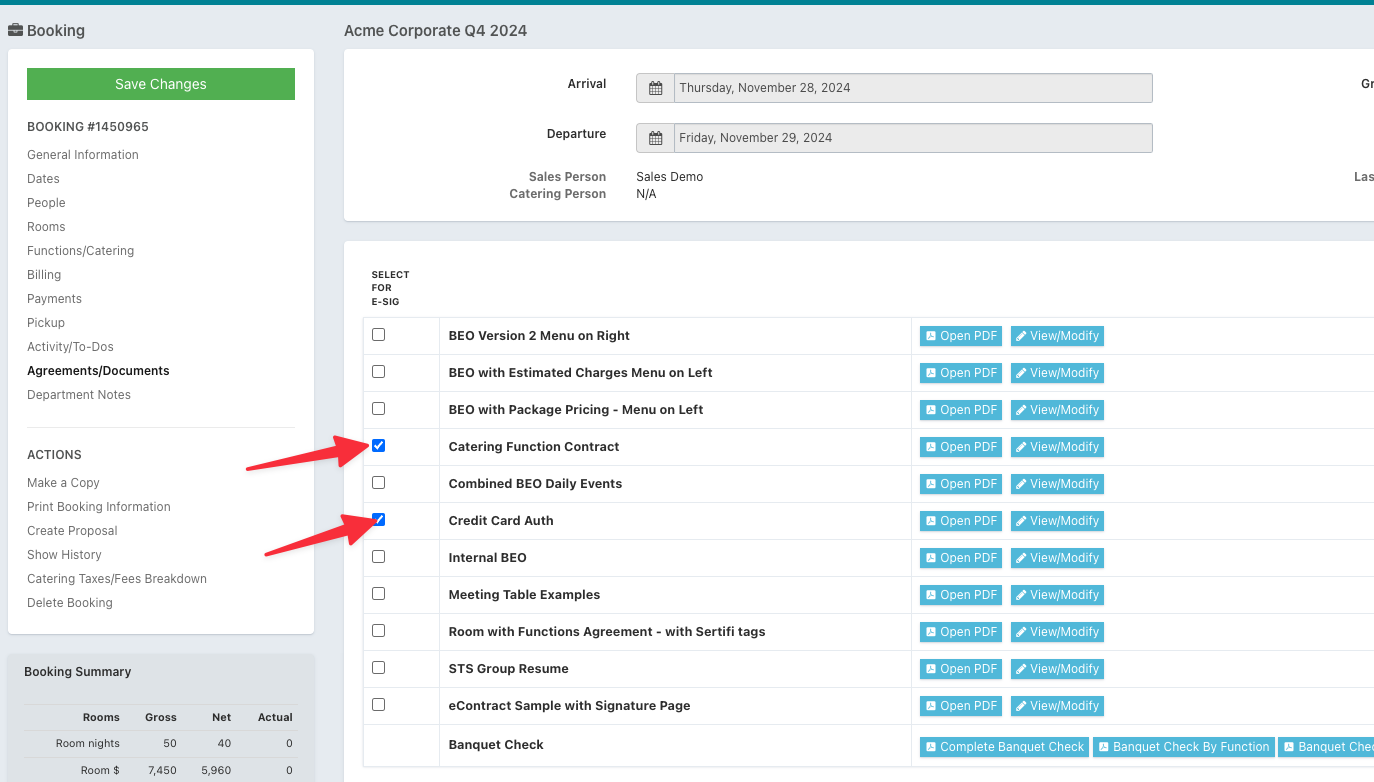Click the Departure date calendar icon
This screenshot has height=782, width=1374.
point(655,138)
